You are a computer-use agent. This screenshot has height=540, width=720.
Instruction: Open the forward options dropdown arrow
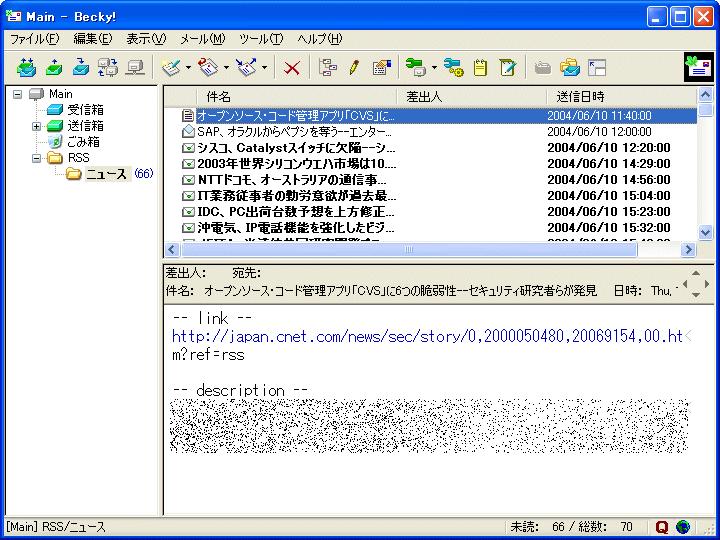[x=264, y=68]
